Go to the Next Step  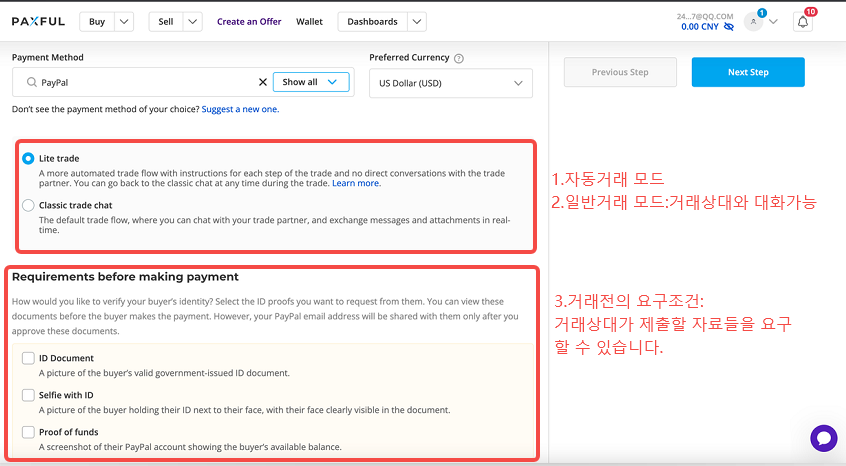(748, 72)
